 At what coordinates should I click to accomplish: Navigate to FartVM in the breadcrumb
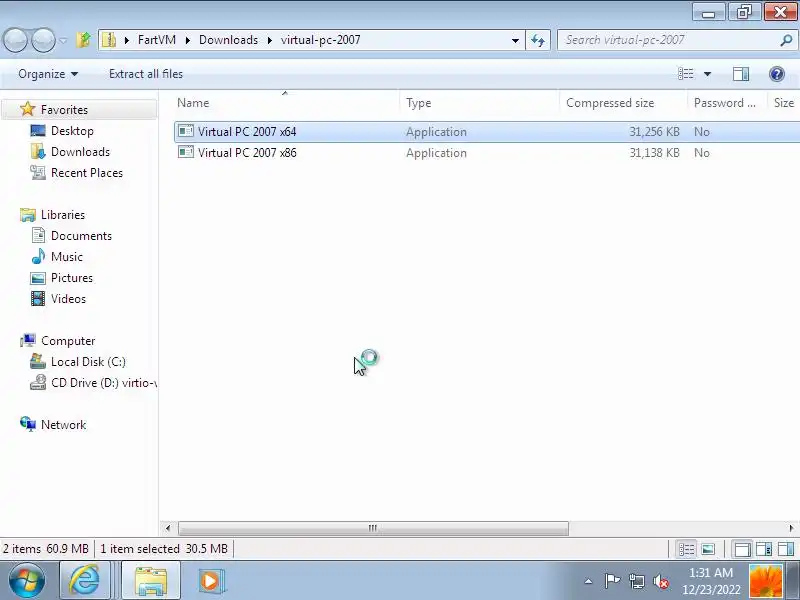(157, 40)
